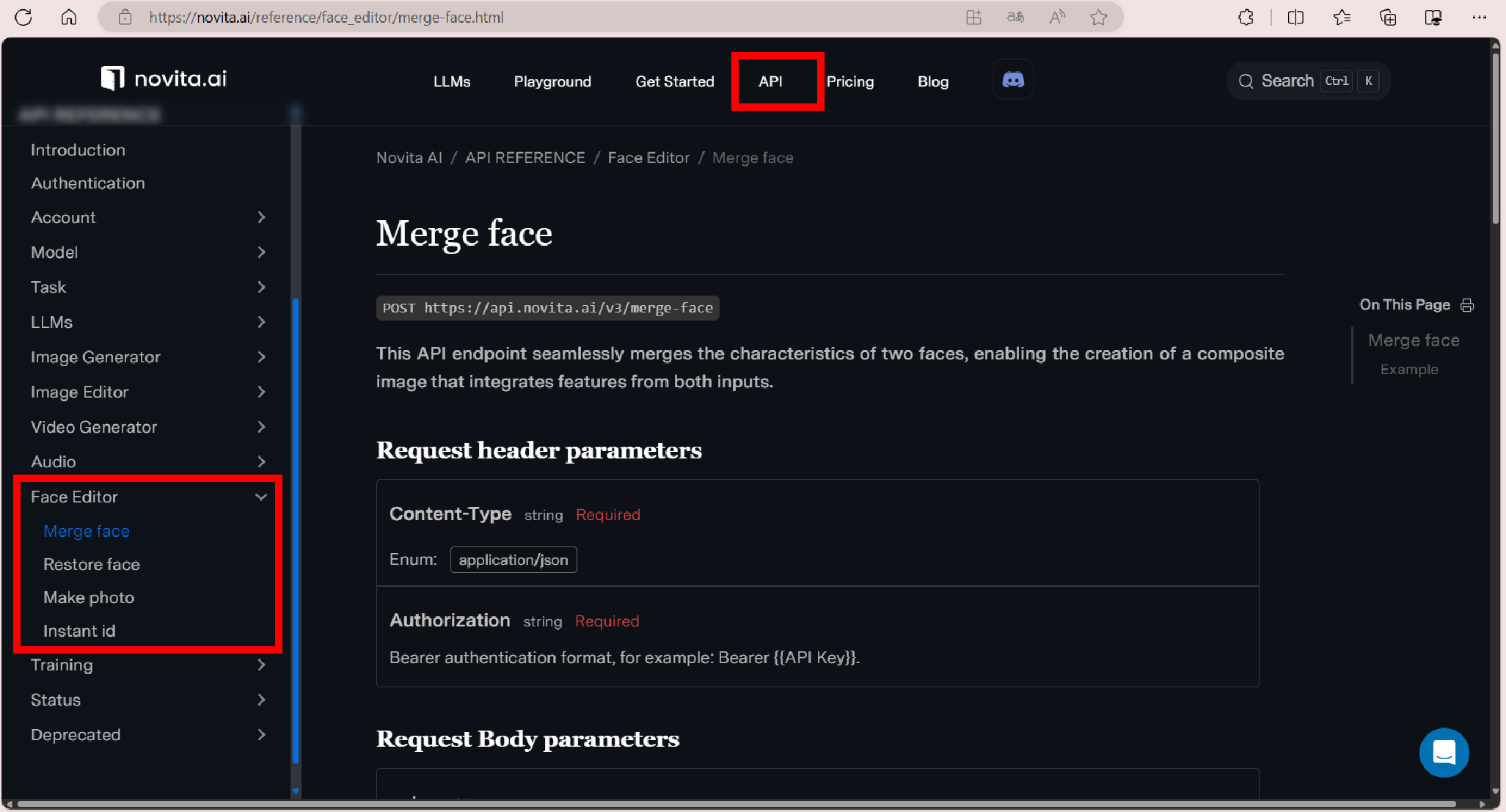Open the Playground navigation item

point(552,81)
